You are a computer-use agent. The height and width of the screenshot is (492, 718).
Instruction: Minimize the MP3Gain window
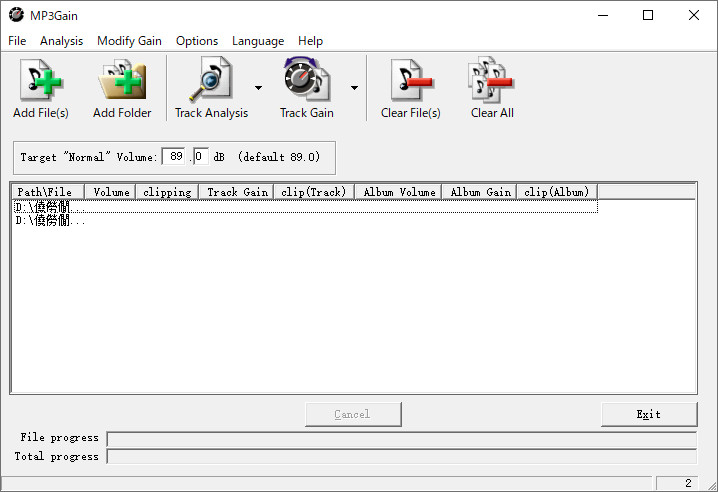(604, 15)
